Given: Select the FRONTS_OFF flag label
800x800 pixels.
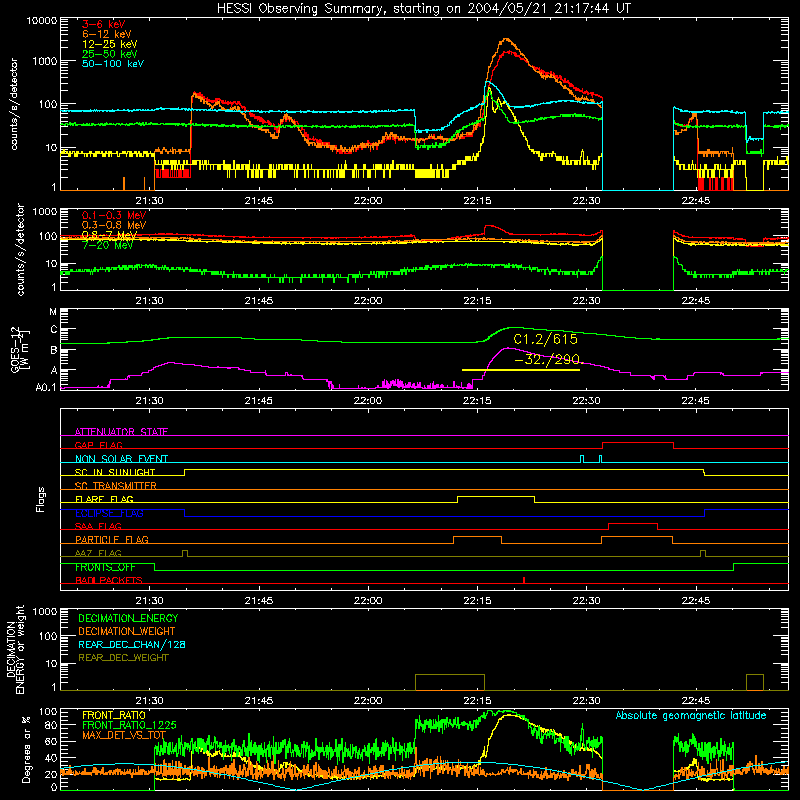Looking at the screenshot, I should [x=105, y=567].
